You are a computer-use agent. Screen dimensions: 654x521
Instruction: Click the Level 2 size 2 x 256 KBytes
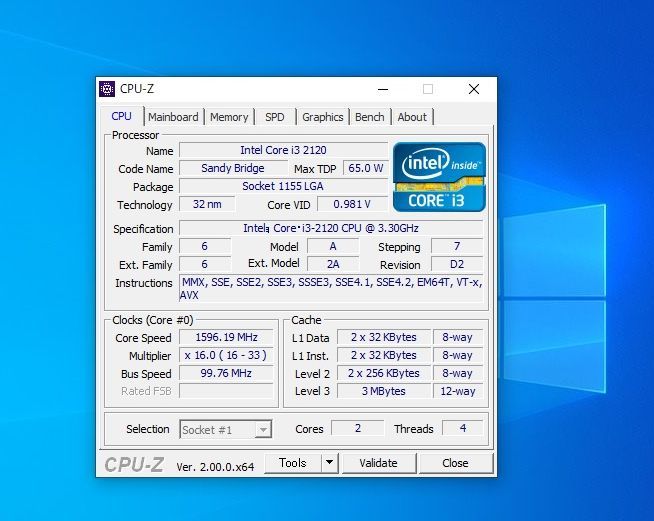383,373
